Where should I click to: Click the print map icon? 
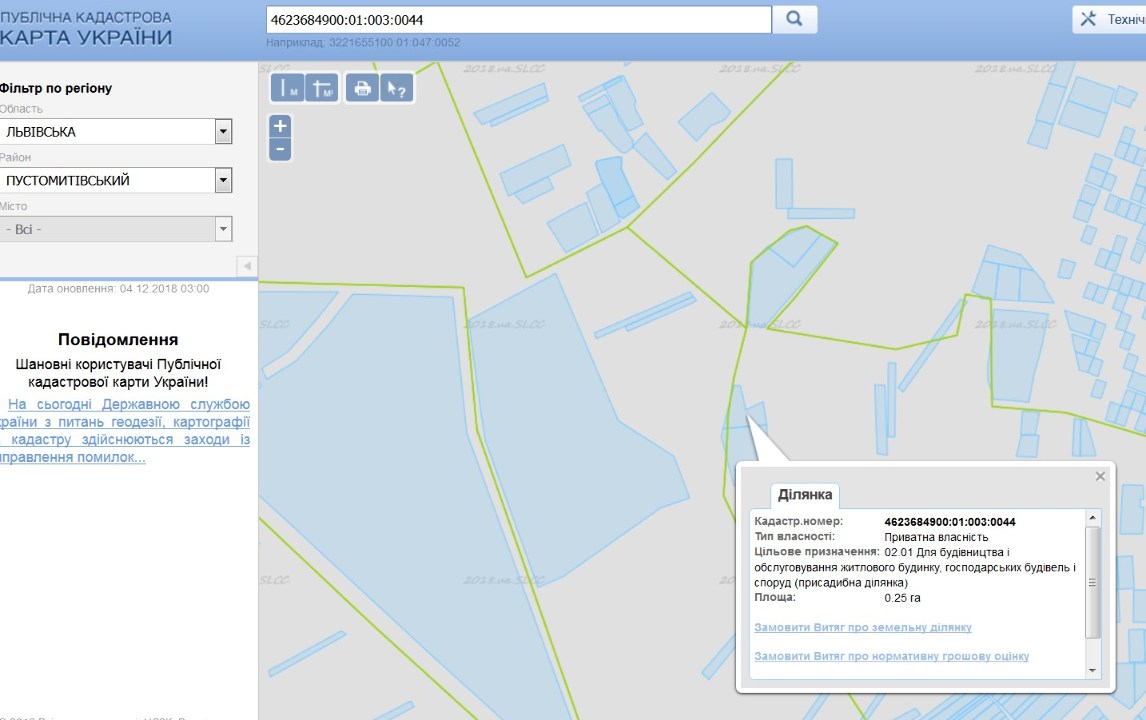pyautogui.click(x=362, y=88)
